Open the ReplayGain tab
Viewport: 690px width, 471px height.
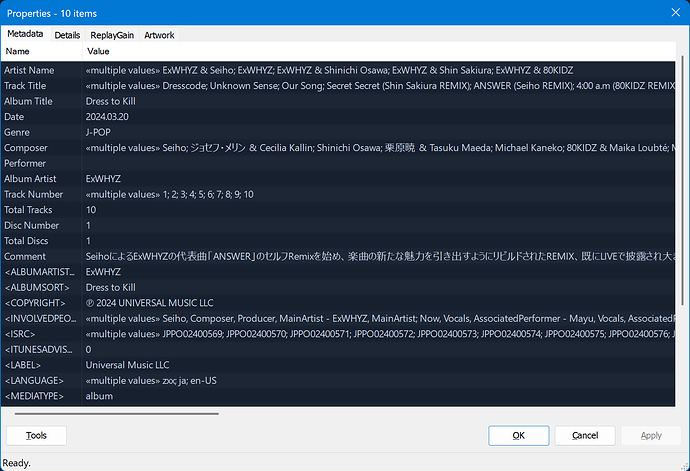[112, 35]
